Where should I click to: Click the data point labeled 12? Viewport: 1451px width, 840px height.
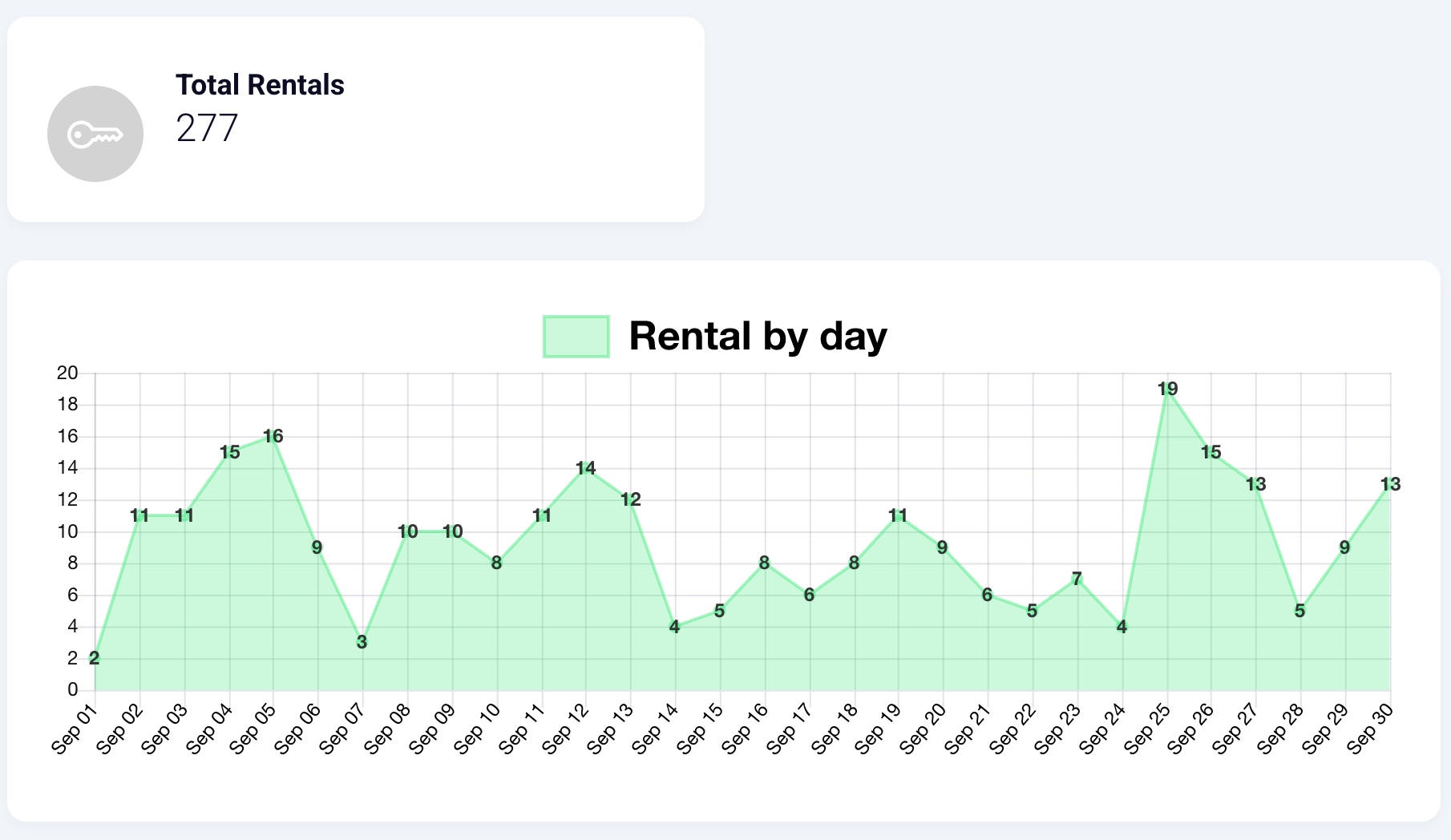coord(631,500)
